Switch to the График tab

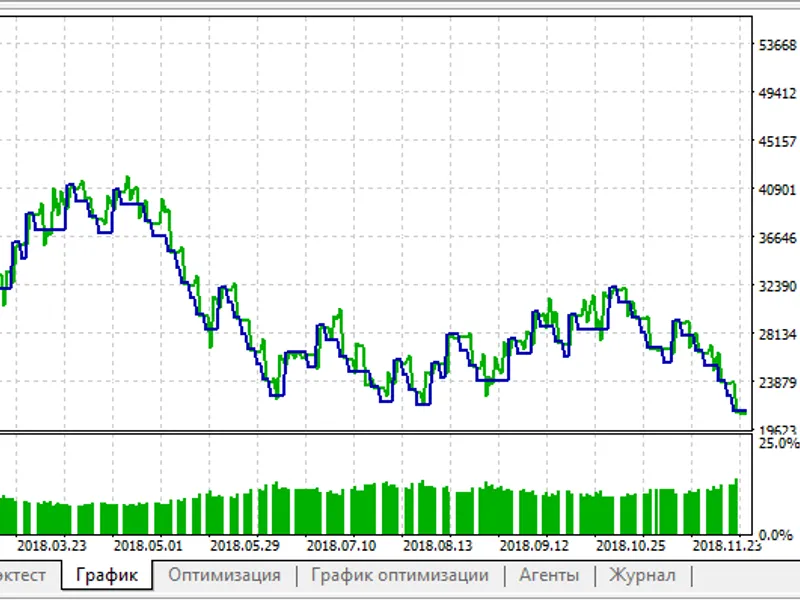[x=107, y=575]
